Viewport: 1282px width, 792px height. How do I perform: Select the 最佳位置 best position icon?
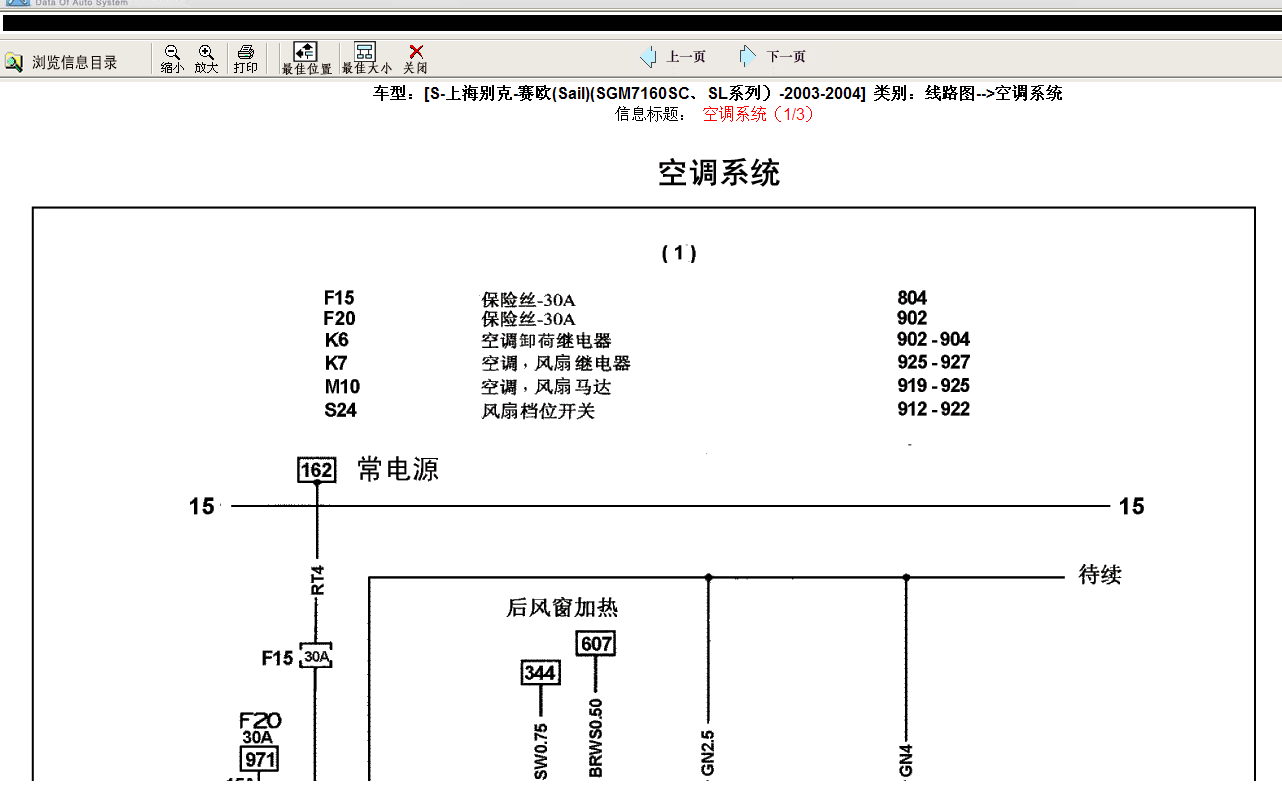306,59
